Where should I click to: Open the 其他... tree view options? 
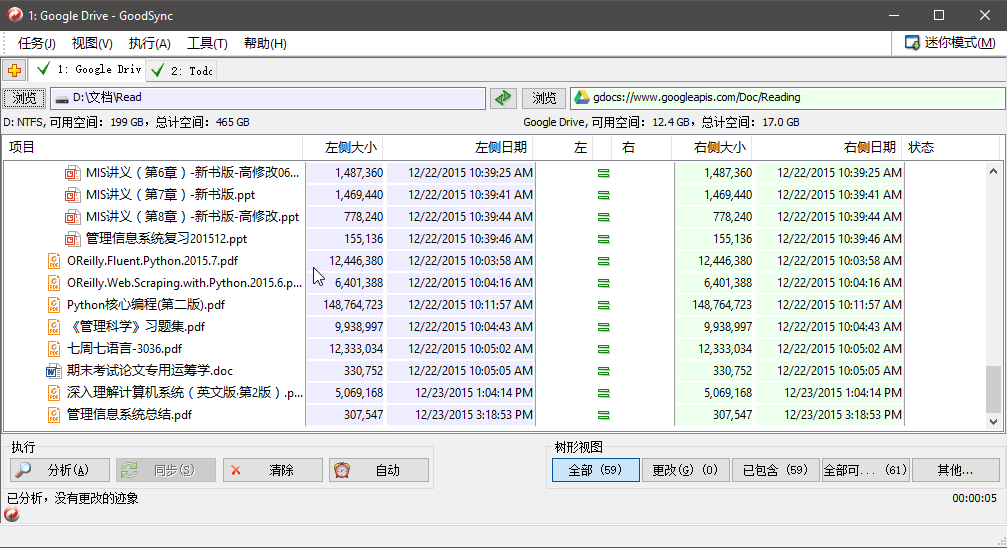[956, 470]
